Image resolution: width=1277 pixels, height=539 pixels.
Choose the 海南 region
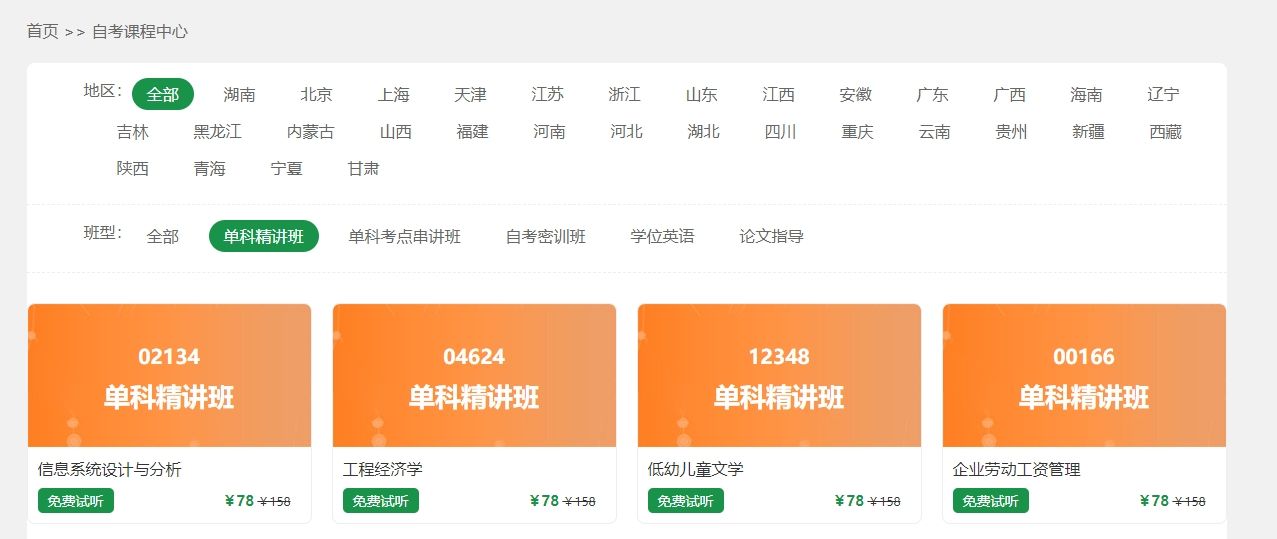click(x=1087, y=94)
